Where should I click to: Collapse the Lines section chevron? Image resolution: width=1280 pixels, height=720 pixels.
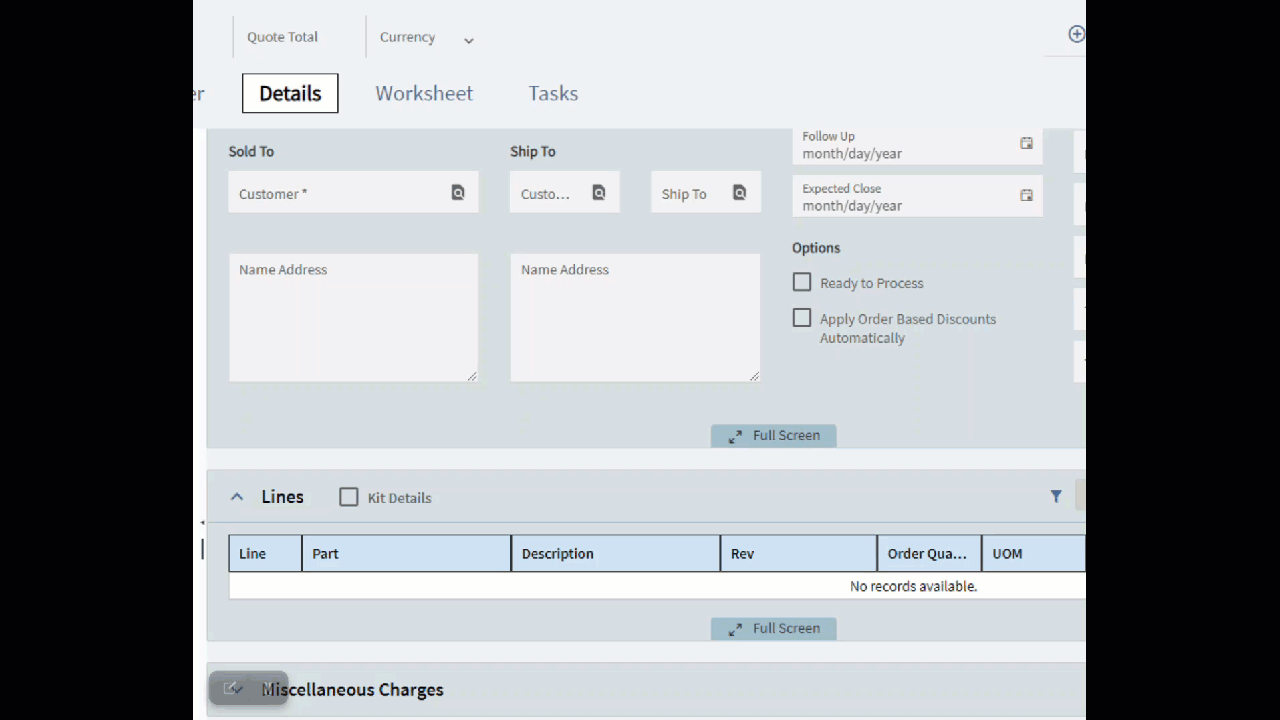click(x=237, y=496)
